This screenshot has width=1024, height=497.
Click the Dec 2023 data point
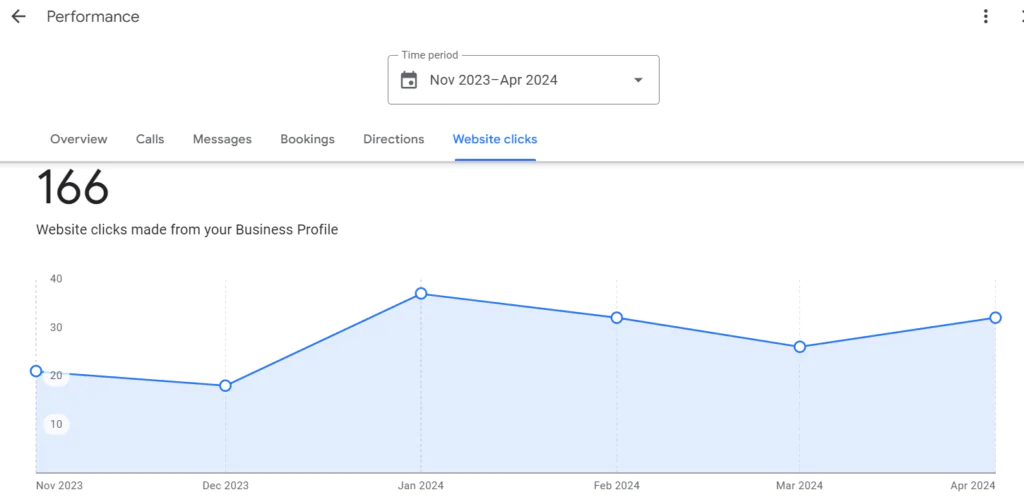pyautogui.click(x=225, y=386)
